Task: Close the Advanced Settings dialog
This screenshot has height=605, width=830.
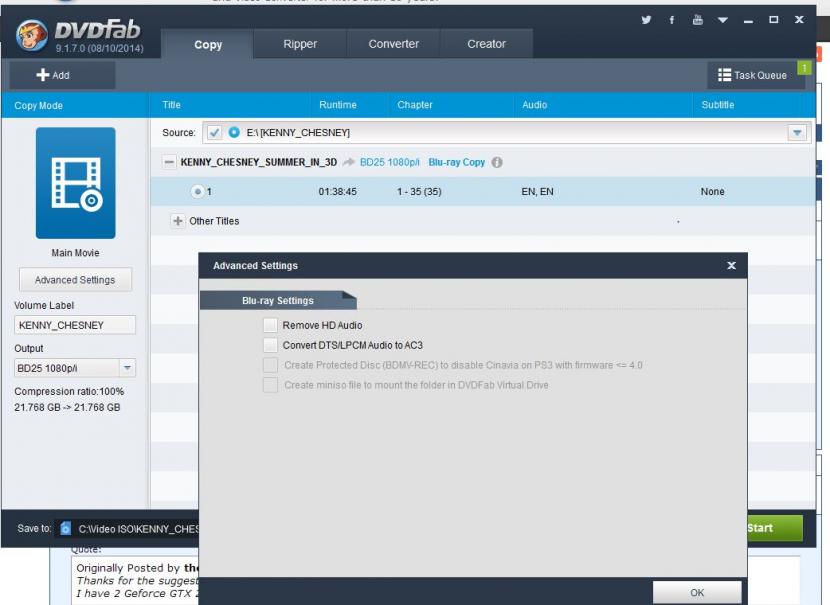Action: (732, 265)
